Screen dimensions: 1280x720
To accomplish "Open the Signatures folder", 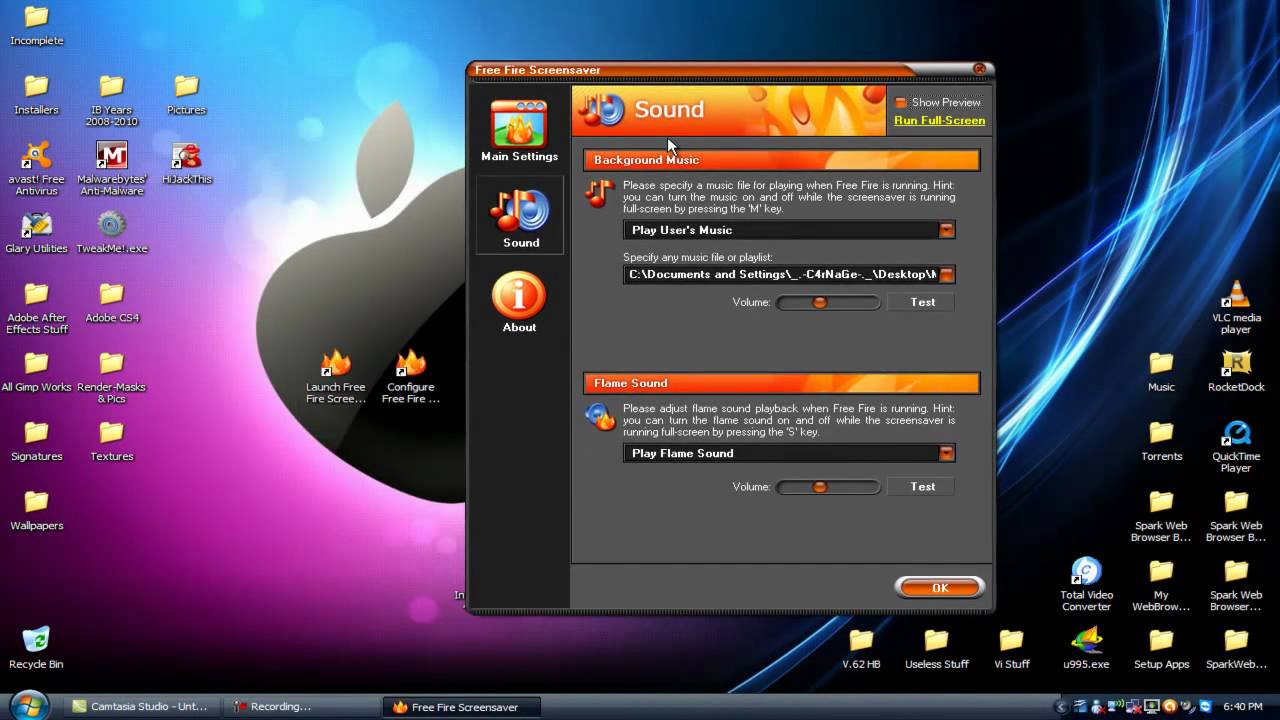I will pyautogui.click(x=36, y=439).
